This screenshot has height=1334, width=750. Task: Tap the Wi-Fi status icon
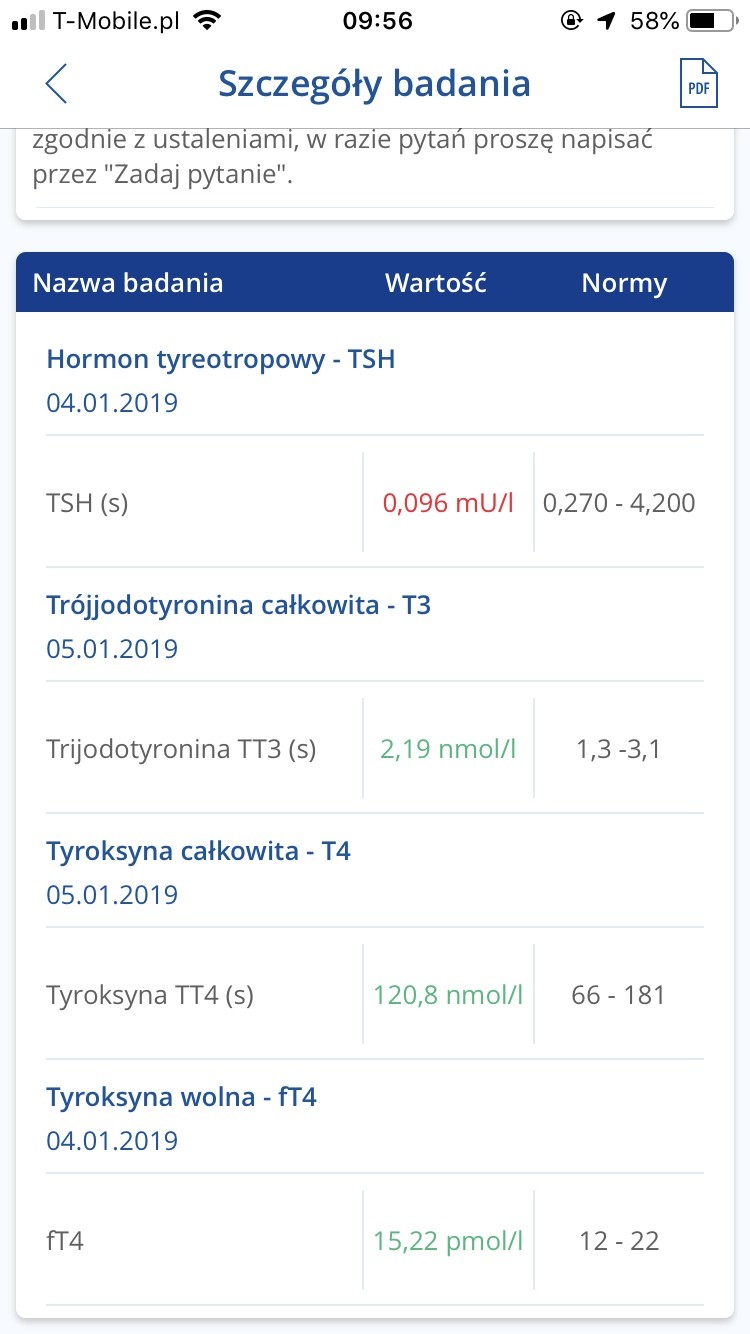click(x=208, y=21)
